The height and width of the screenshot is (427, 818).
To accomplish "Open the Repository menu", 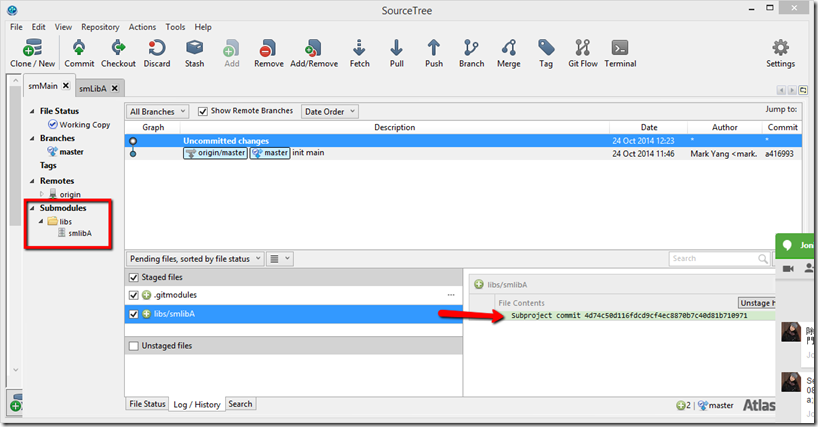I will tap(100, 27).
